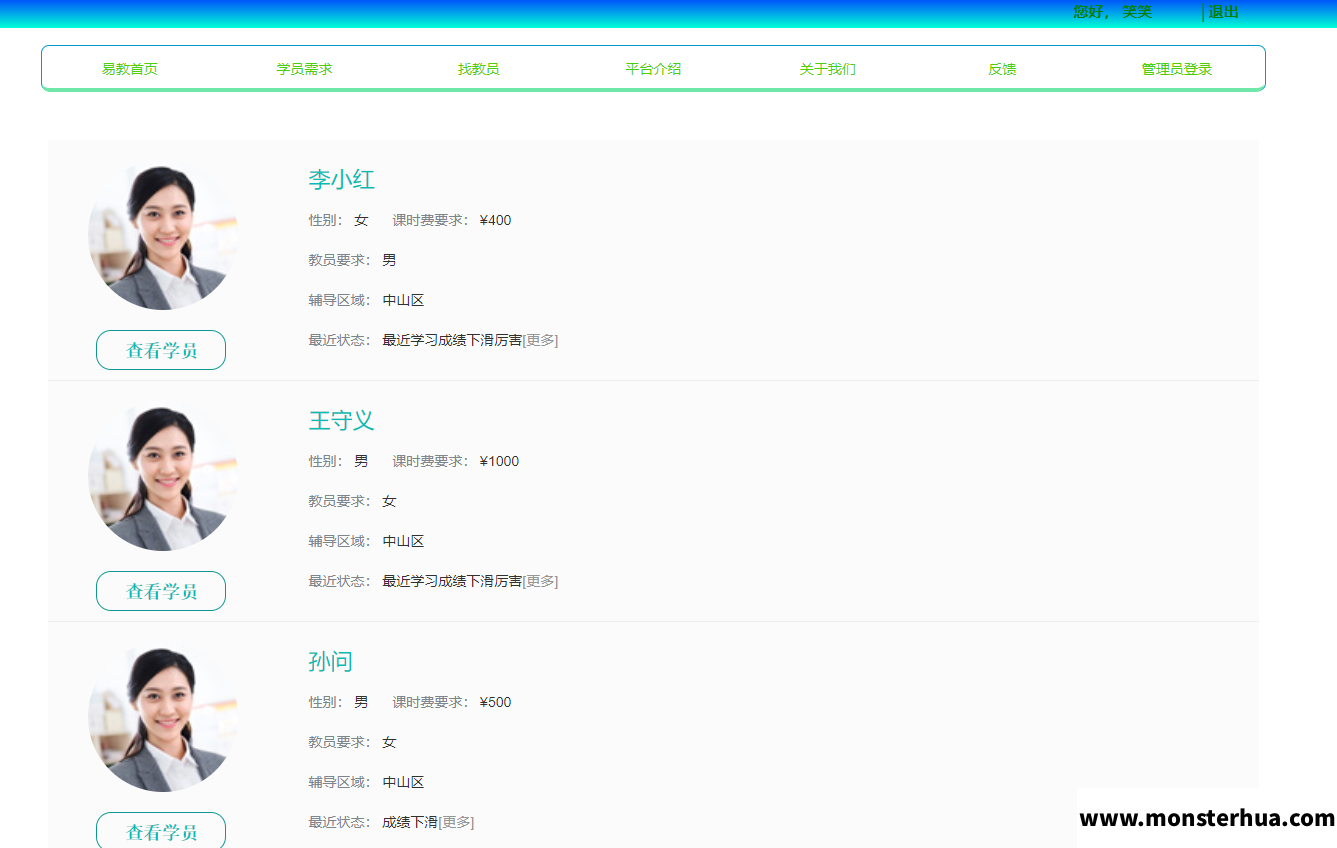Screen dimensions: 1337x848
Task: Click 王守义's profile photo
Action: [x=162, y=478]
